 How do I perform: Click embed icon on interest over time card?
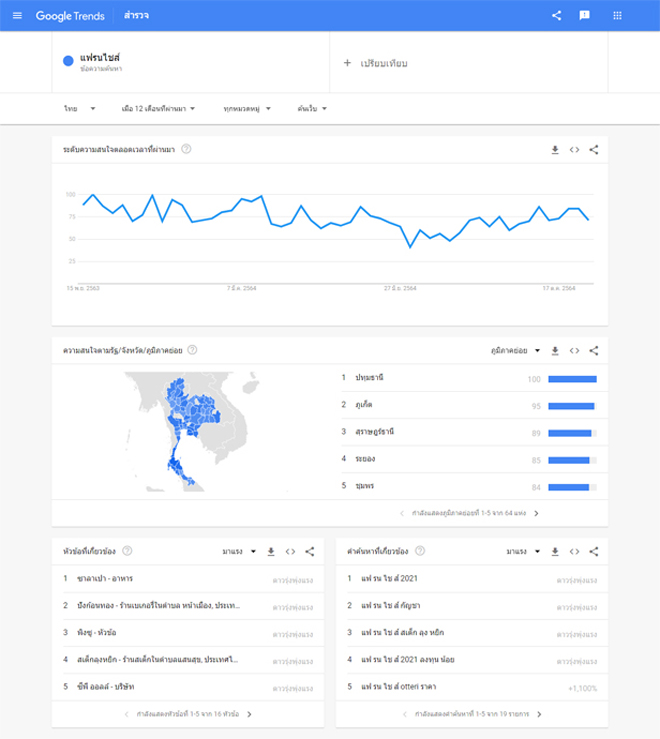[574, 150]
